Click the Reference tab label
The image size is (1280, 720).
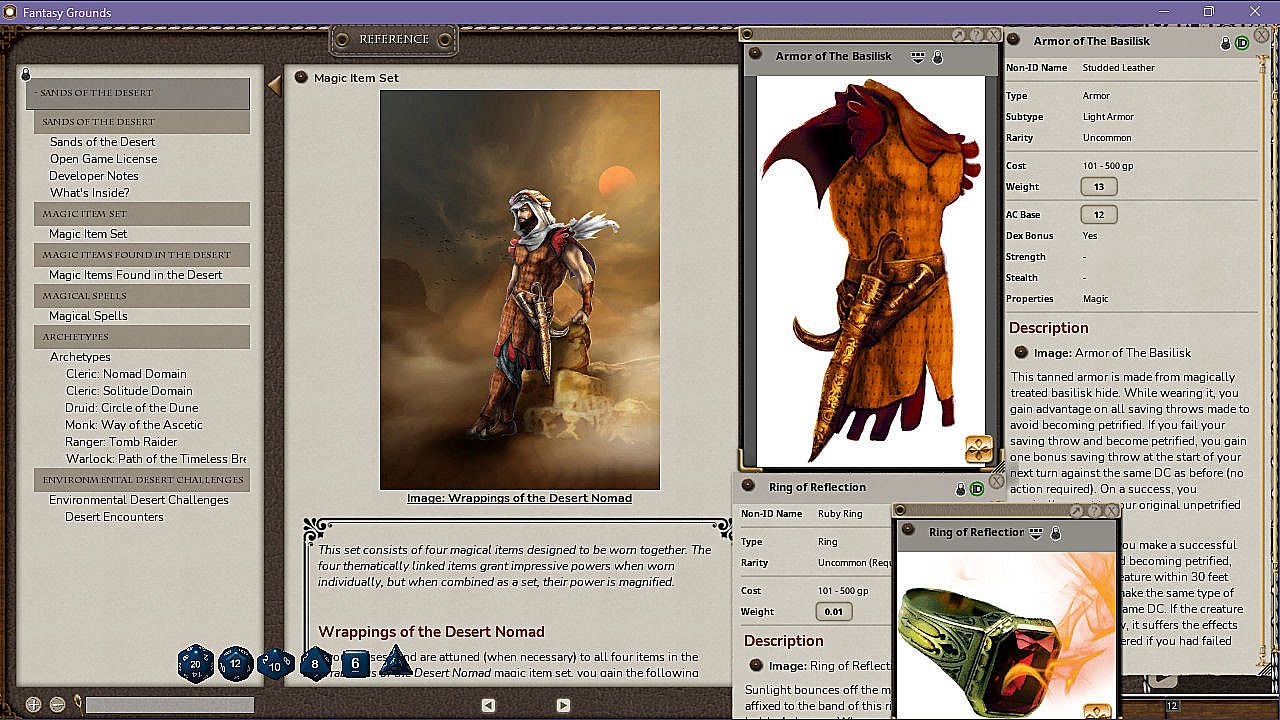[x=394, y=39]
